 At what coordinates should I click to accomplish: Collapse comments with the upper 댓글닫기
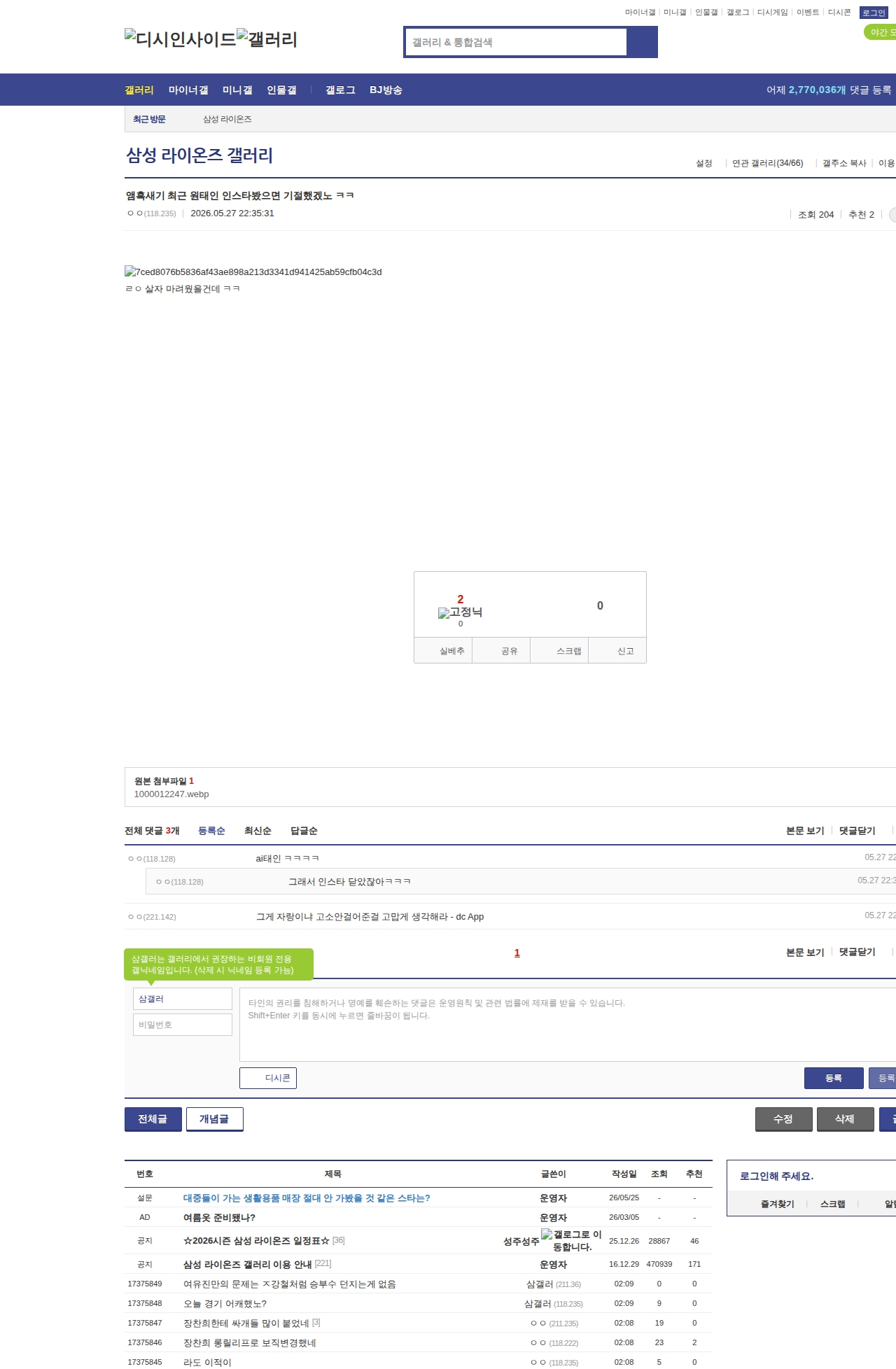857,831
